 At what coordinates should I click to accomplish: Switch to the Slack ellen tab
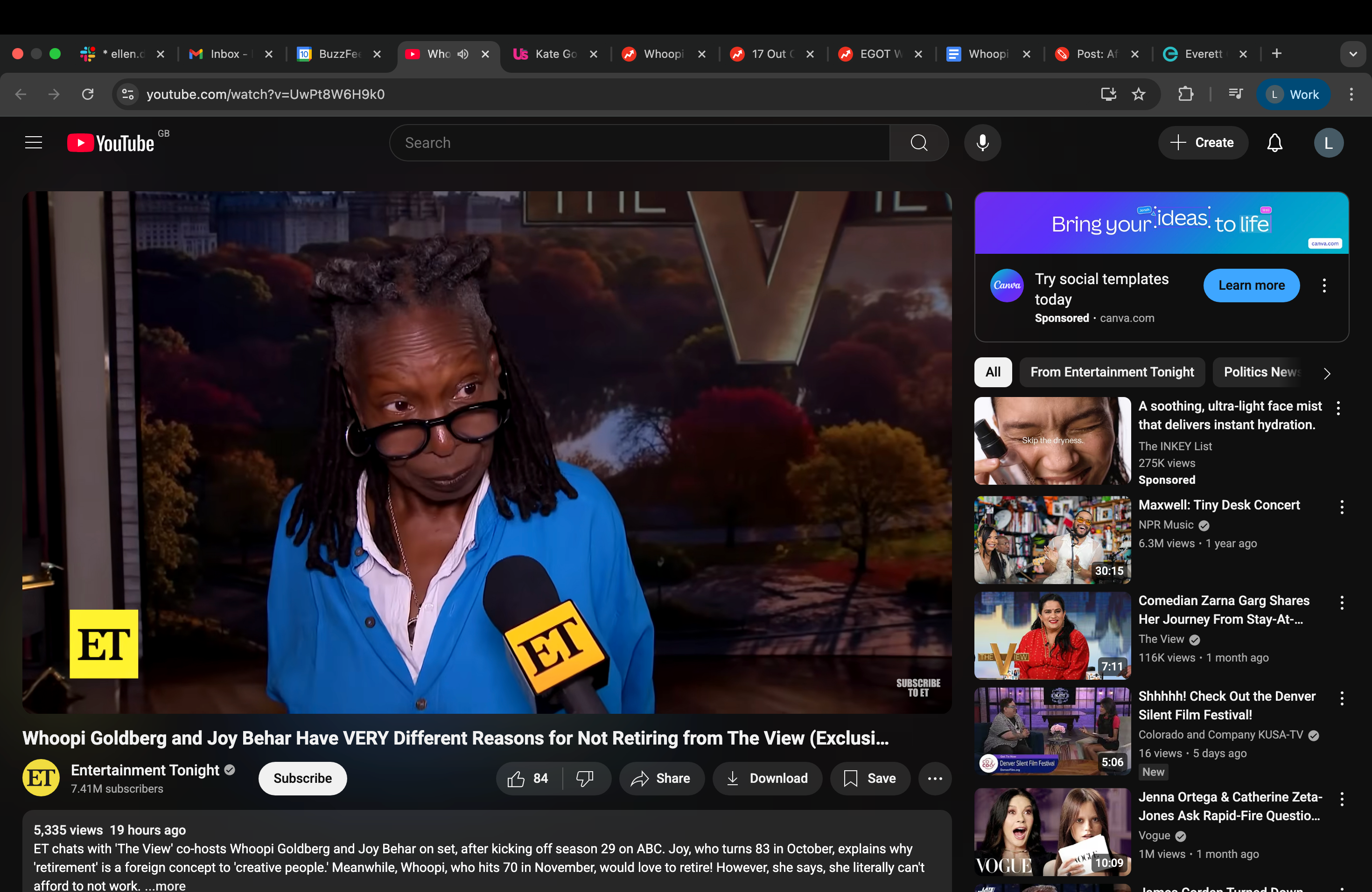click(x=122, y=54)
